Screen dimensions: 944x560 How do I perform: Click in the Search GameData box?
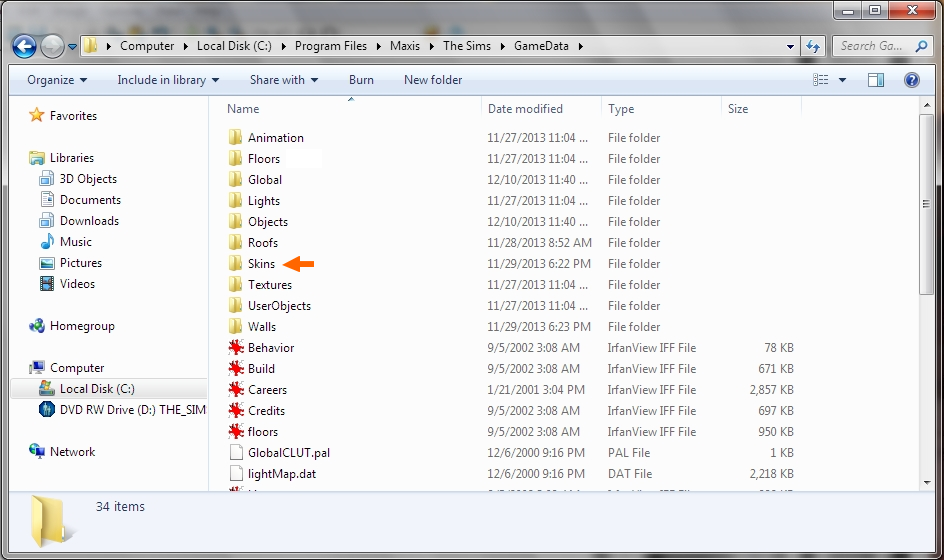tap(870, 46)
